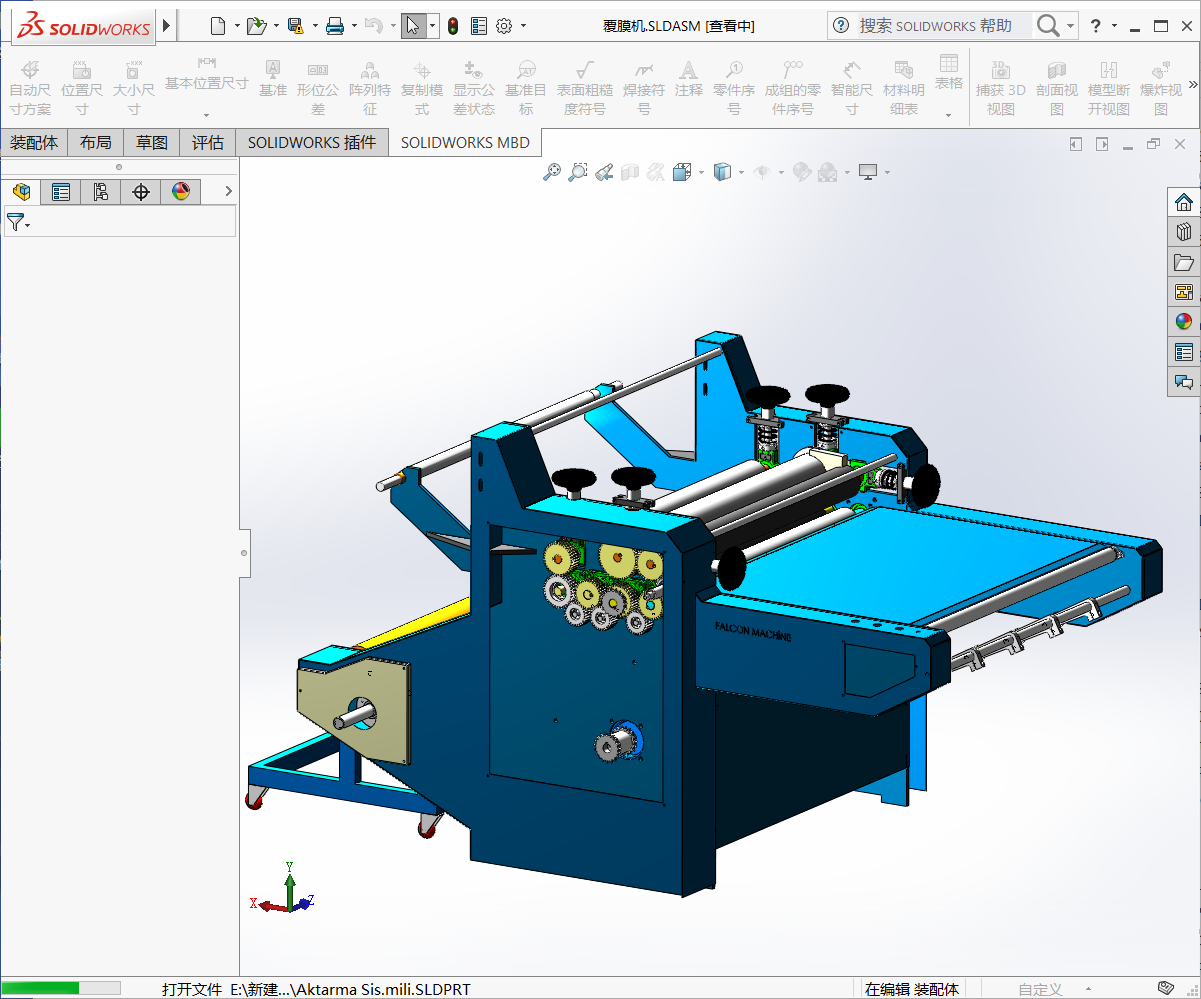1201x999 pixels.
Task: Expand the Help question mark dropdown
Action: 1115,26
